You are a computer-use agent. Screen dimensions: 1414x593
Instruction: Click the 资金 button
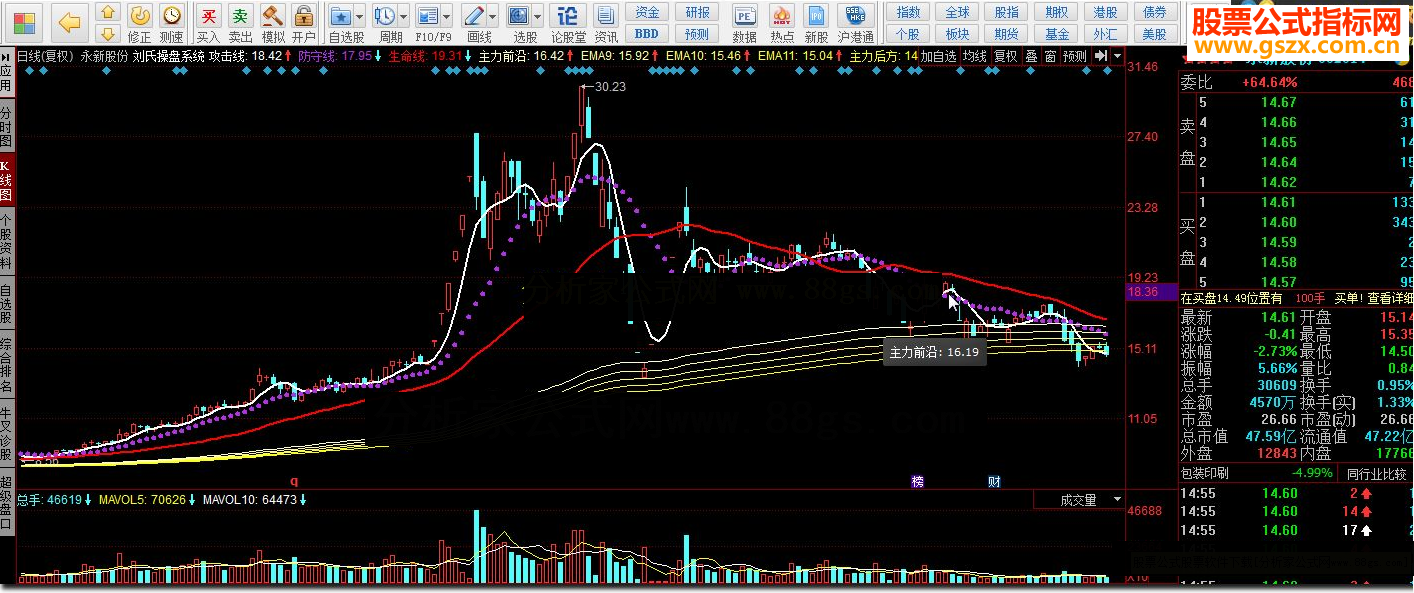click(x=648, y=12)
